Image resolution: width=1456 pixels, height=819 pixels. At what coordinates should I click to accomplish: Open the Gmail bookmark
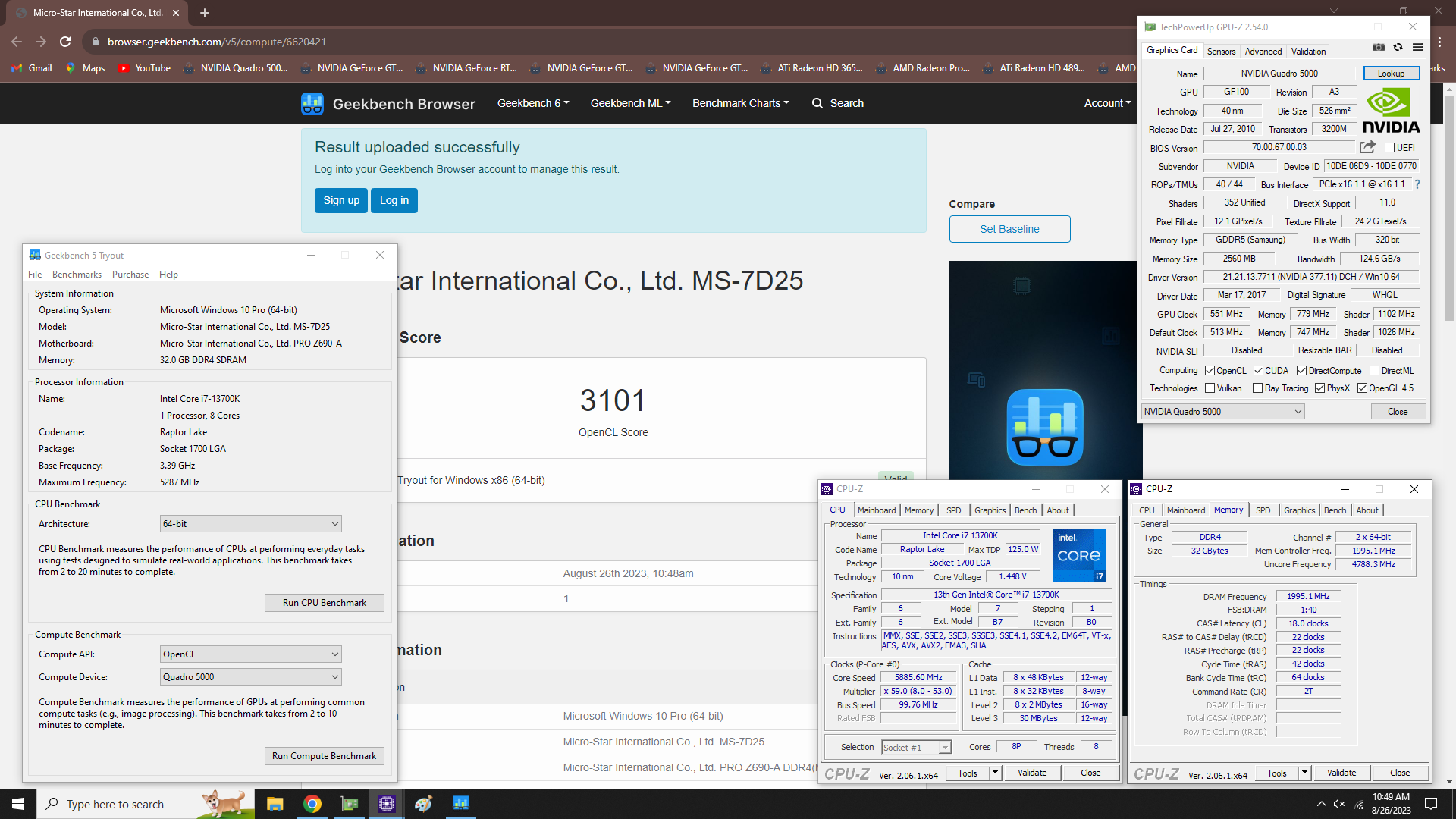tap(32, 68)
